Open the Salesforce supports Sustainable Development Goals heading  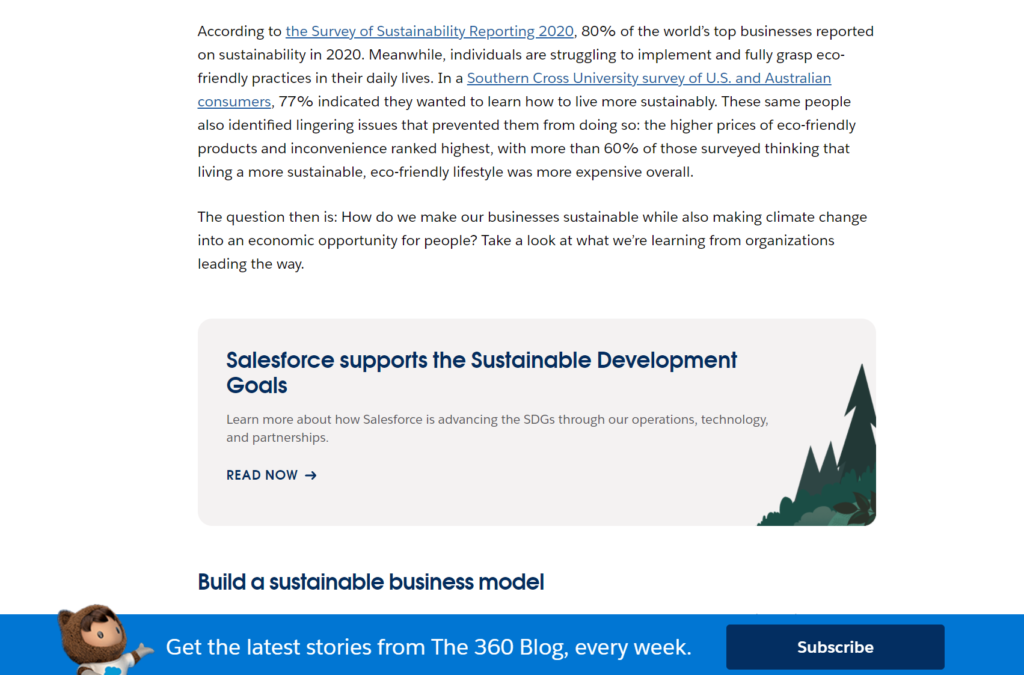[x=481, y=373]
